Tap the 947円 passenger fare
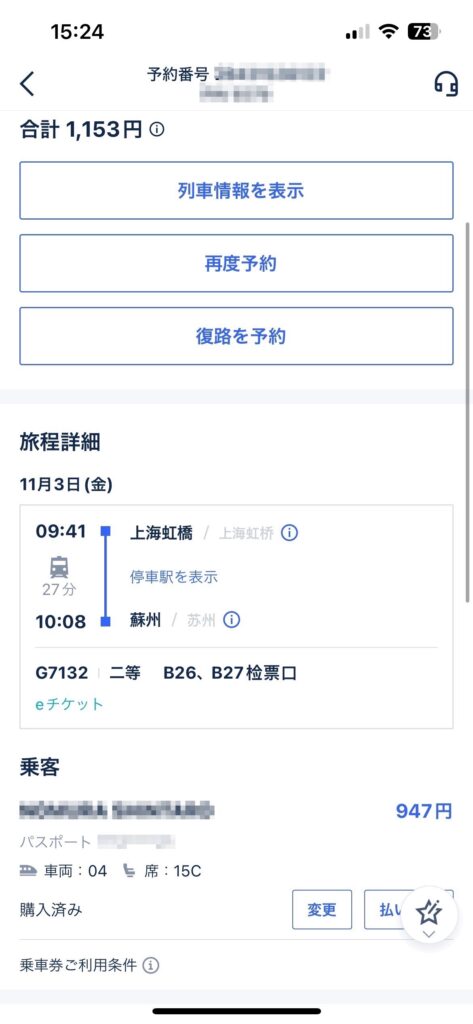Screen dimensions: 473x1024 click(x=424, y=811)
